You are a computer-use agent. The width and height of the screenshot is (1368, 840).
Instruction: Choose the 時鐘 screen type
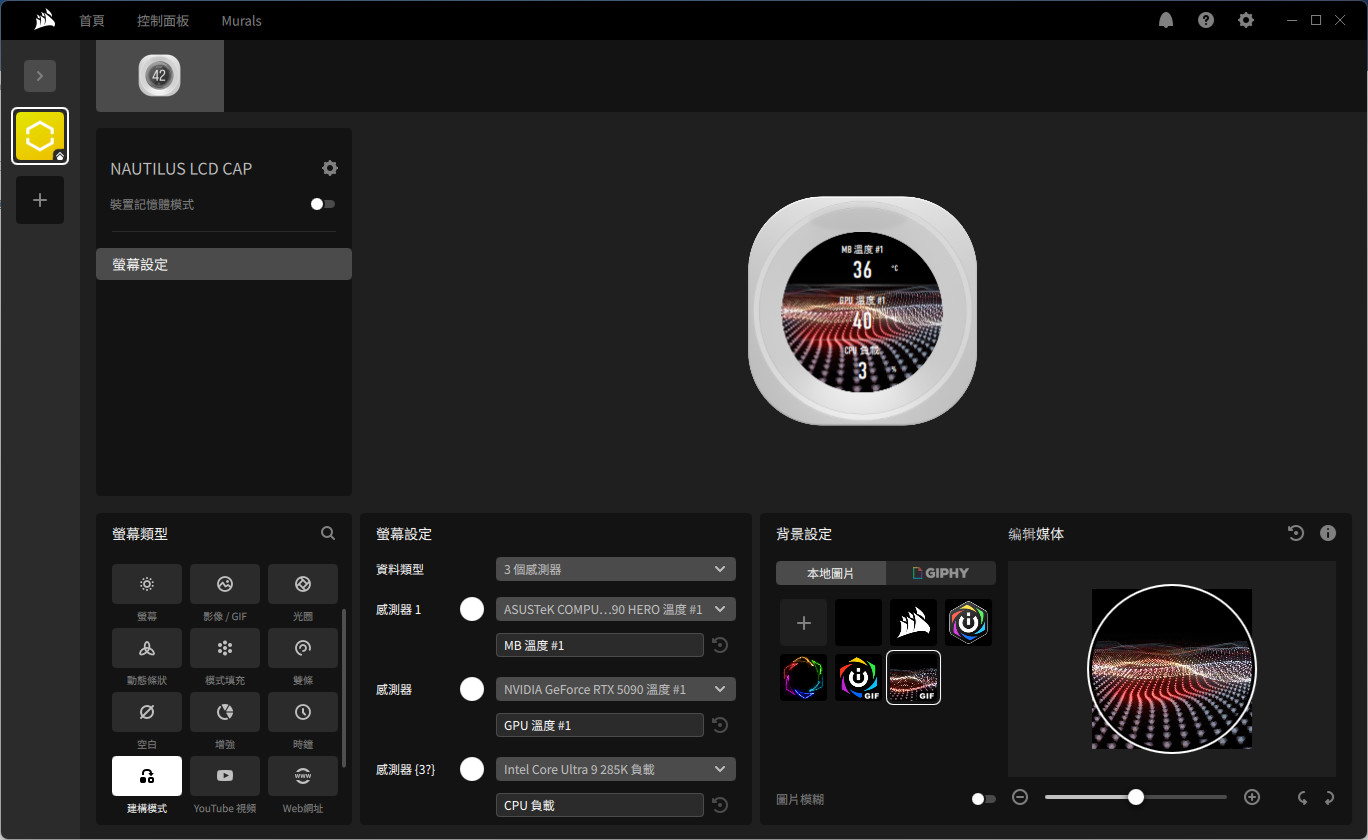coord(303,712)
